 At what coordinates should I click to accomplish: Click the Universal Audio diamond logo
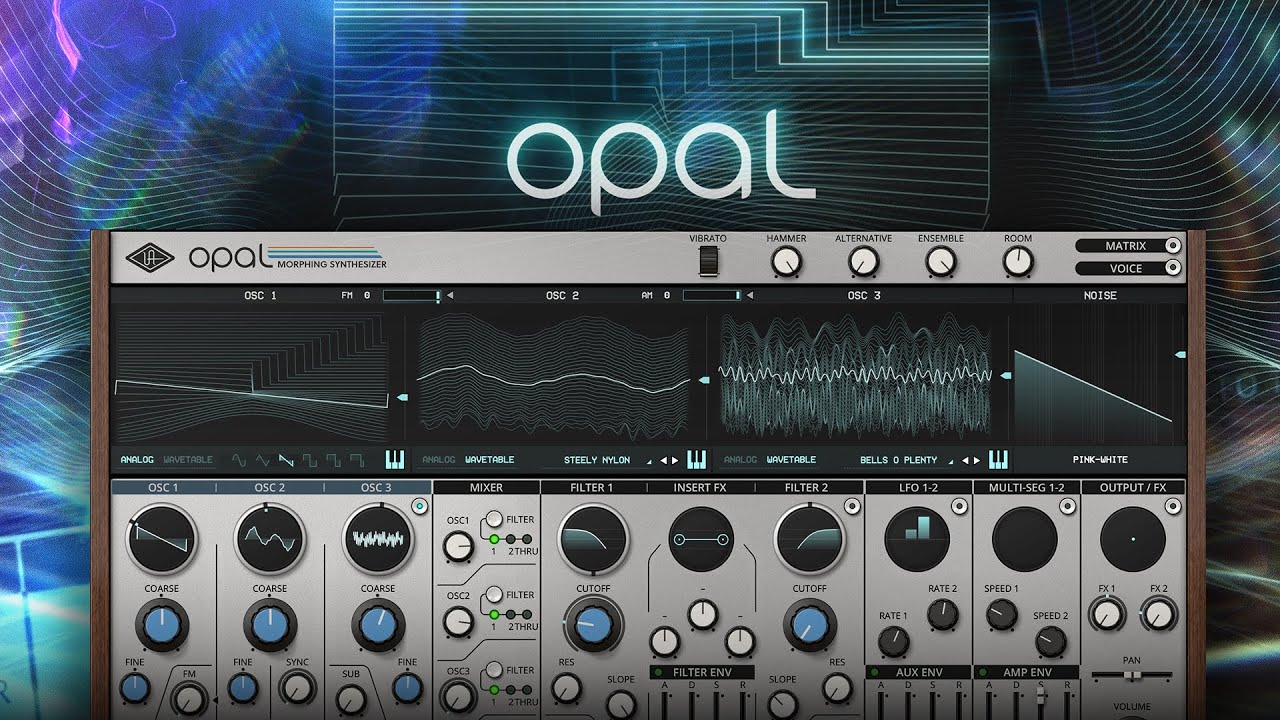(x=150, y=259)
